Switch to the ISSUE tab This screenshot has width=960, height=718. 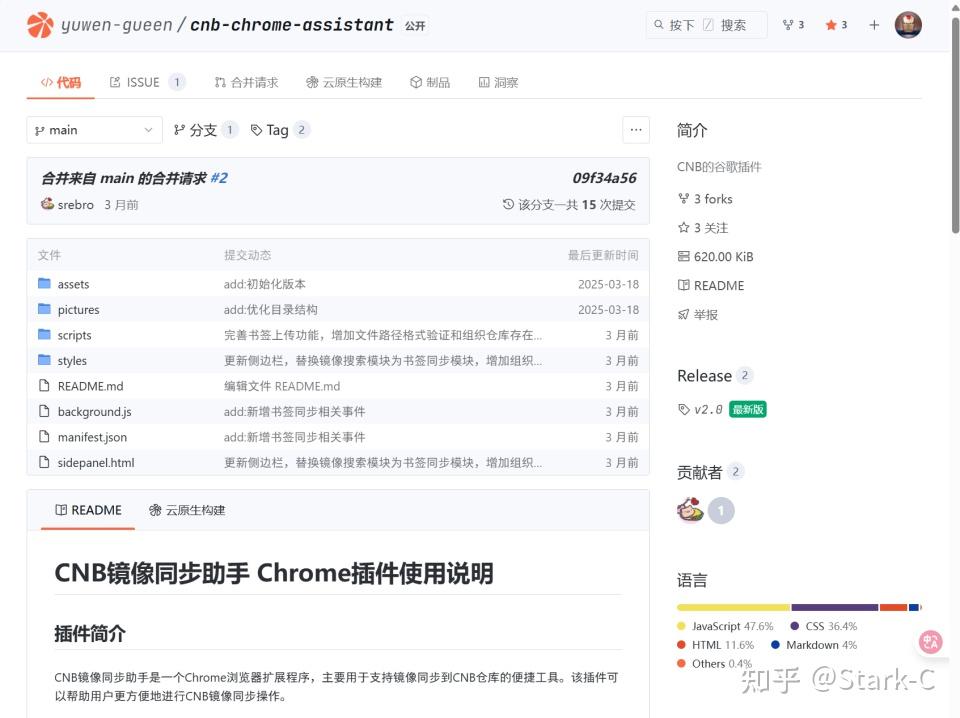143,82
